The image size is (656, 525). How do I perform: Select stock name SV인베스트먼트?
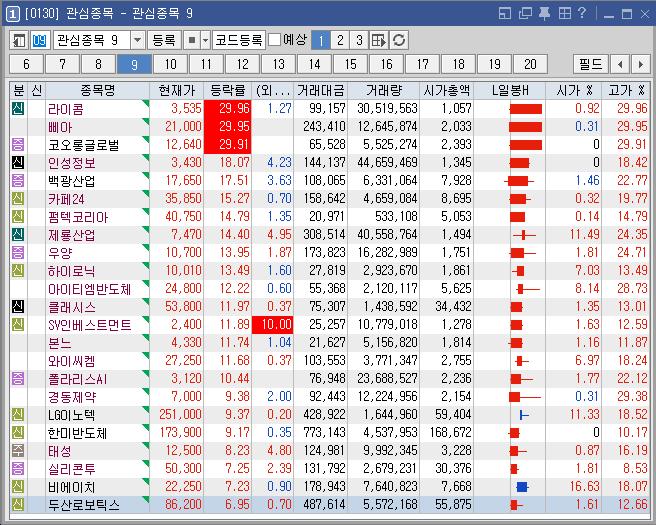(x=90, y=325)
